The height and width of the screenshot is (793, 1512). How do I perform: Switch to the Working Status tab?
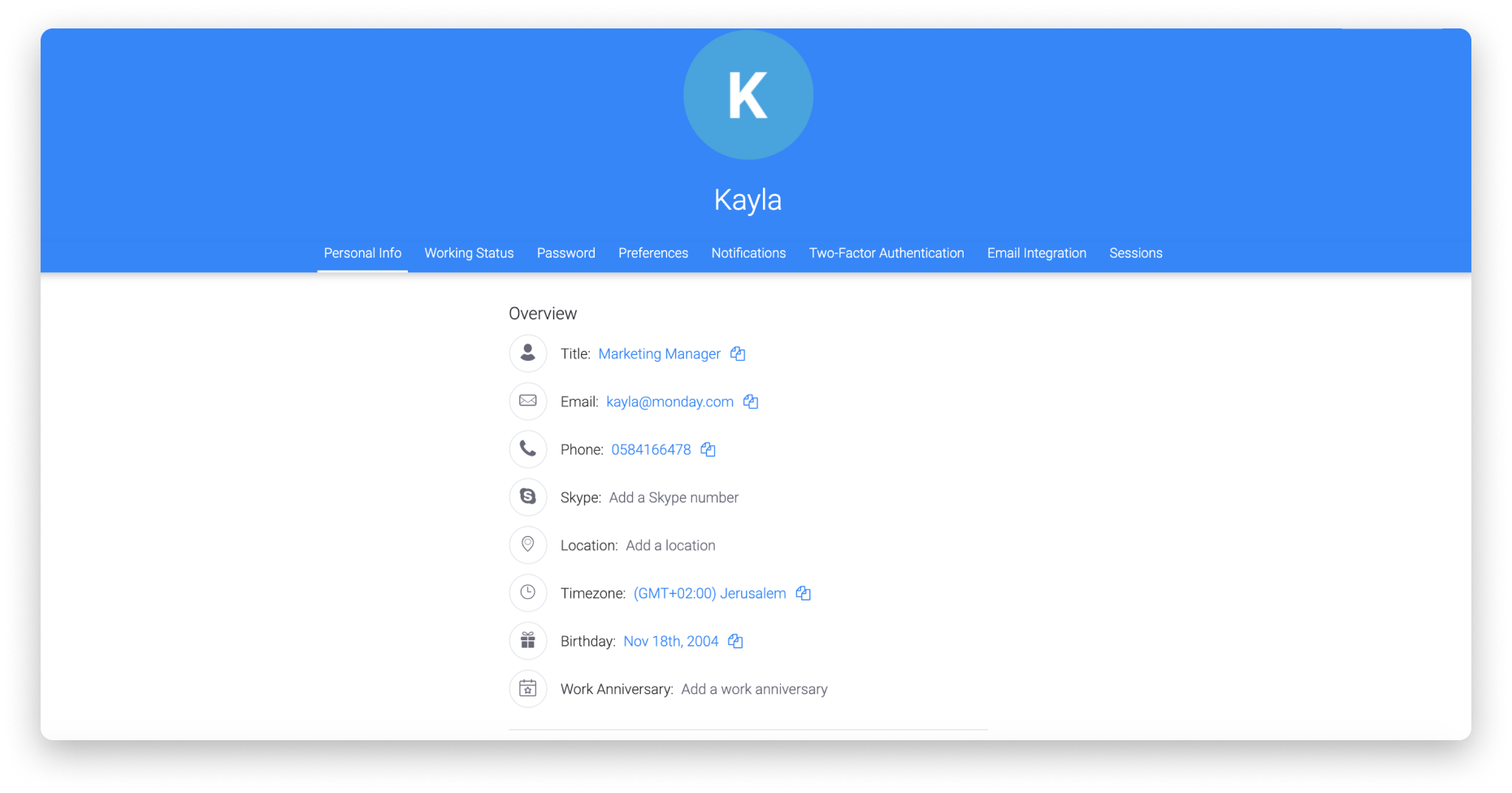pos(469,253)
